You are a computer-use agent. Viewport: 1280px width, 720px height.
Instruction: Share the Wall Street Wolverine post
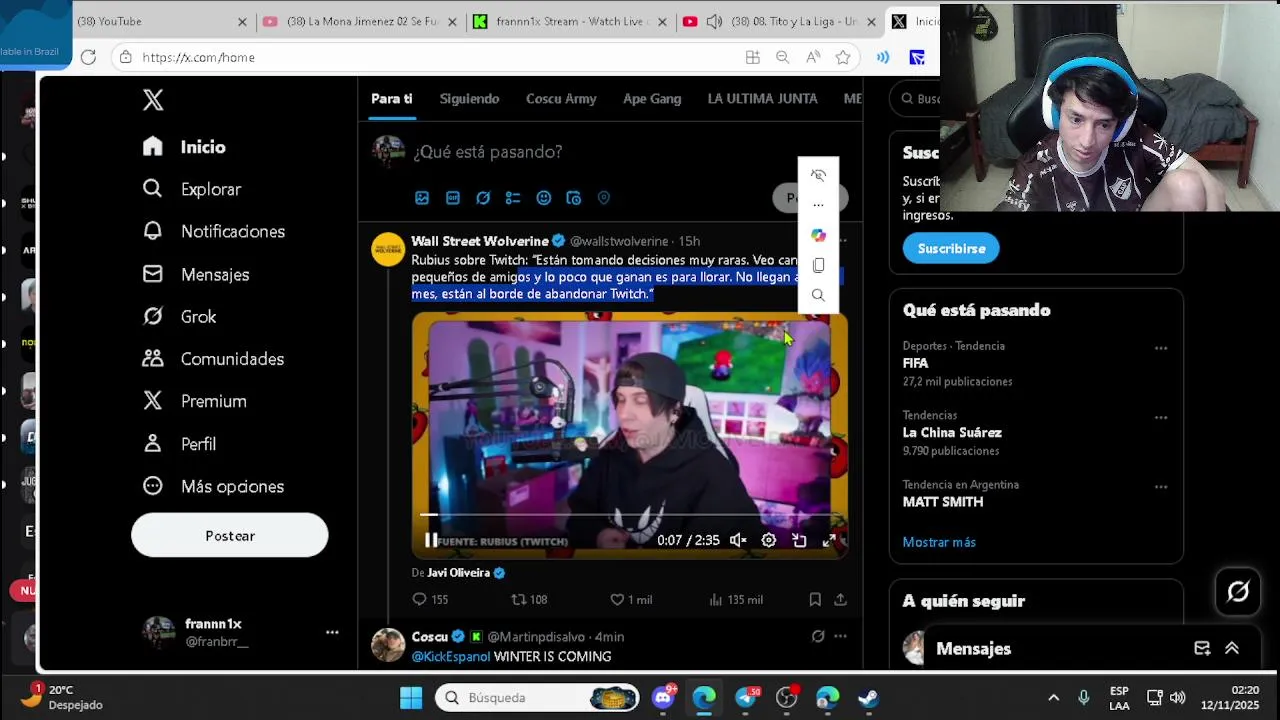coord(840,599)
